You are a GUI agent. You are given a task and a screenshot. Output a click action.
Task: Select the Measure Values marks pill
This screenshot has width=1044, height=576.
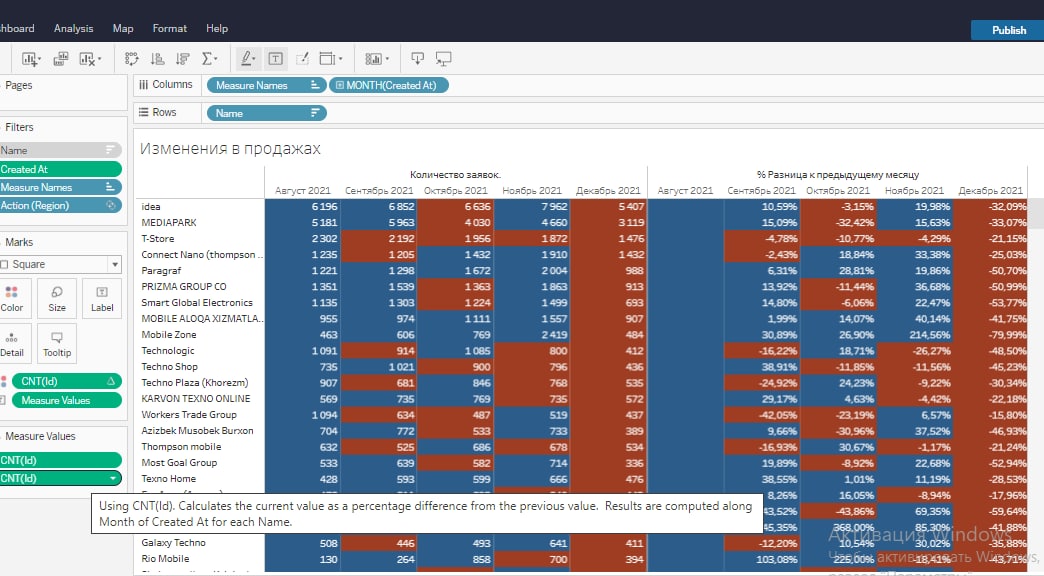tap(67, 400)
